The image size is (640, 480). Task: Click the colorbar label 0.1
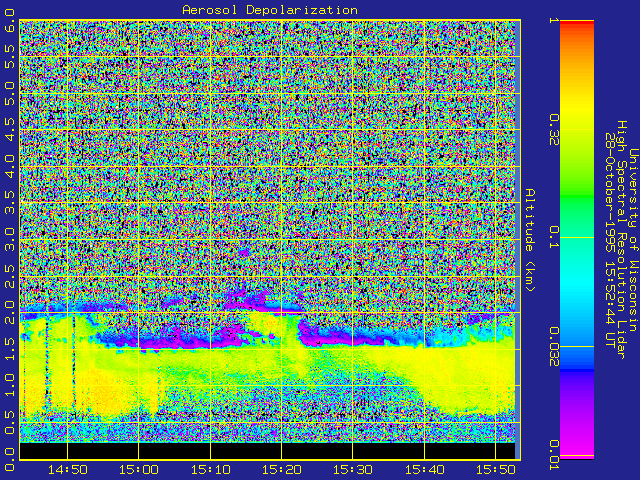click(553, 238)
